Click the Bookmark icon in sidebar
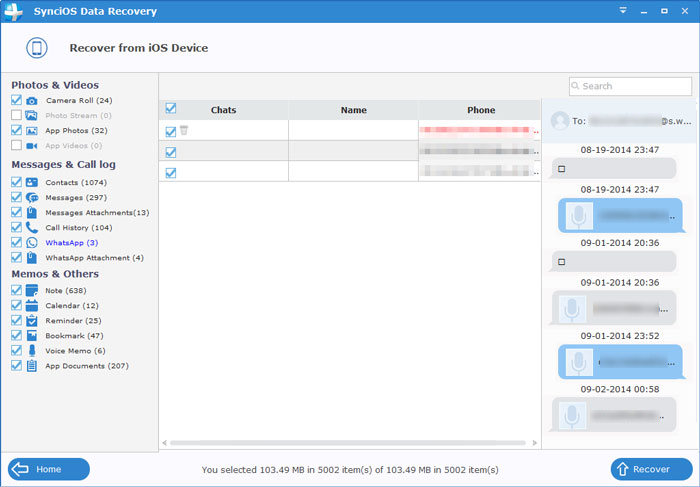Viewport: 700px width, 487px height. tap(32, 336)
